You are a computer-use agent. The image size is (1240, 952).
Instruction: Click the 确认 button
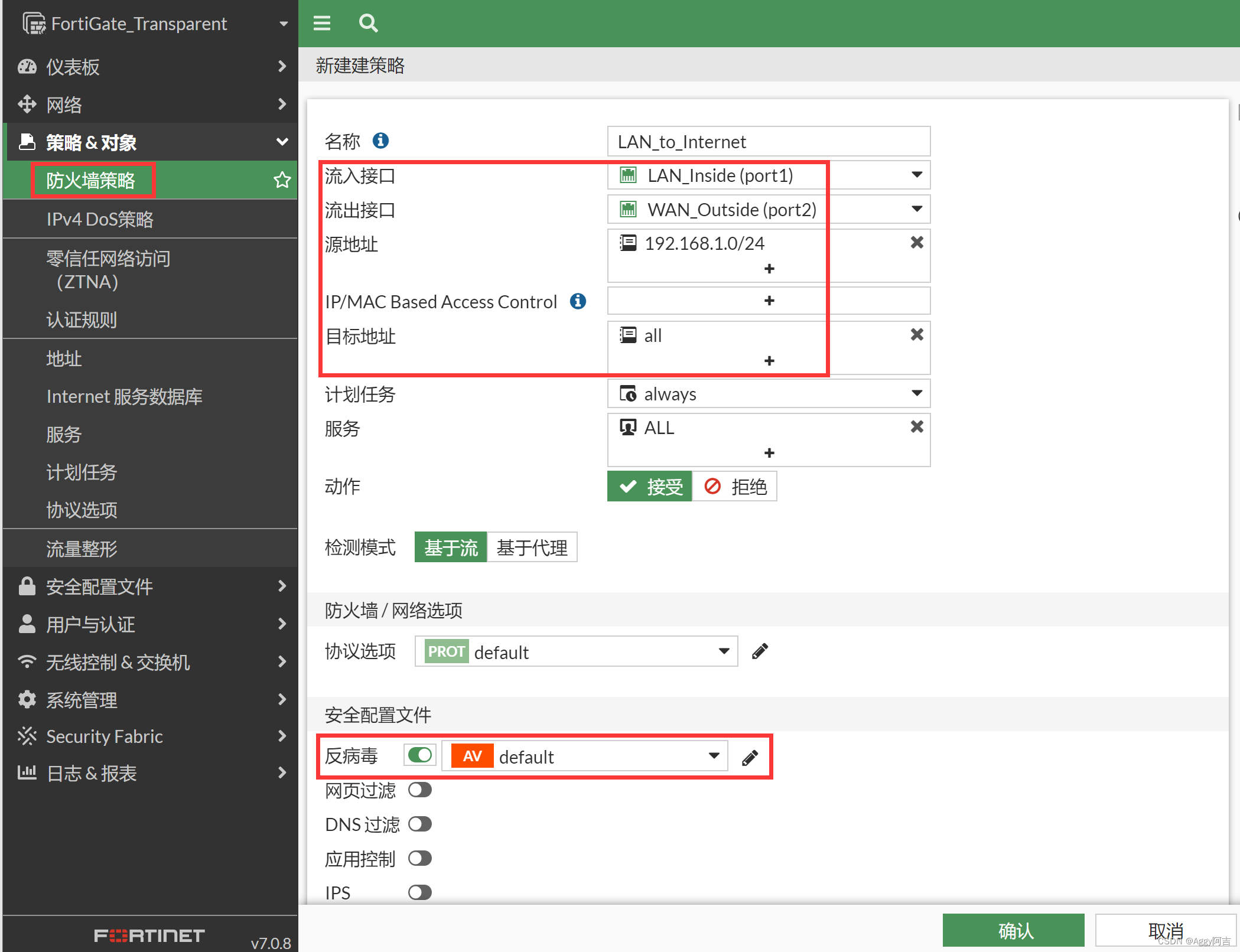(1013, 931)
